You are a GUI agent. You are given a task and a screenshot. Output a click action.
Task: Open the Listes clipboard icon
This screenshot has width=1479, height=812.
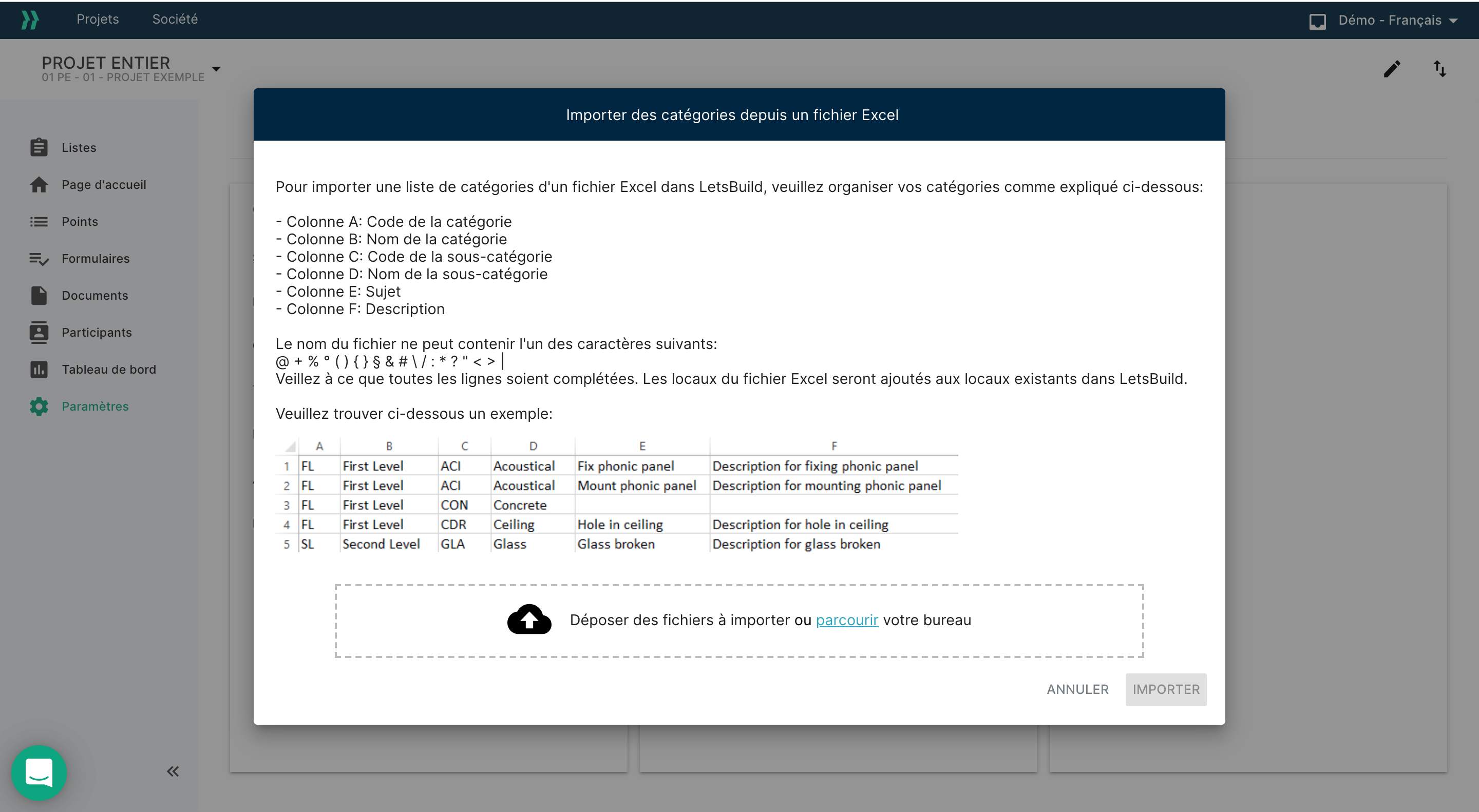click(39, 147)
